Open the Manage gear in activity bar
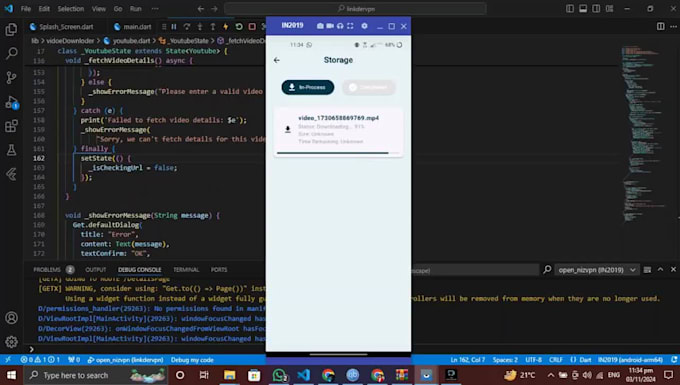This screenshot has width=680, height=385. 11,342
